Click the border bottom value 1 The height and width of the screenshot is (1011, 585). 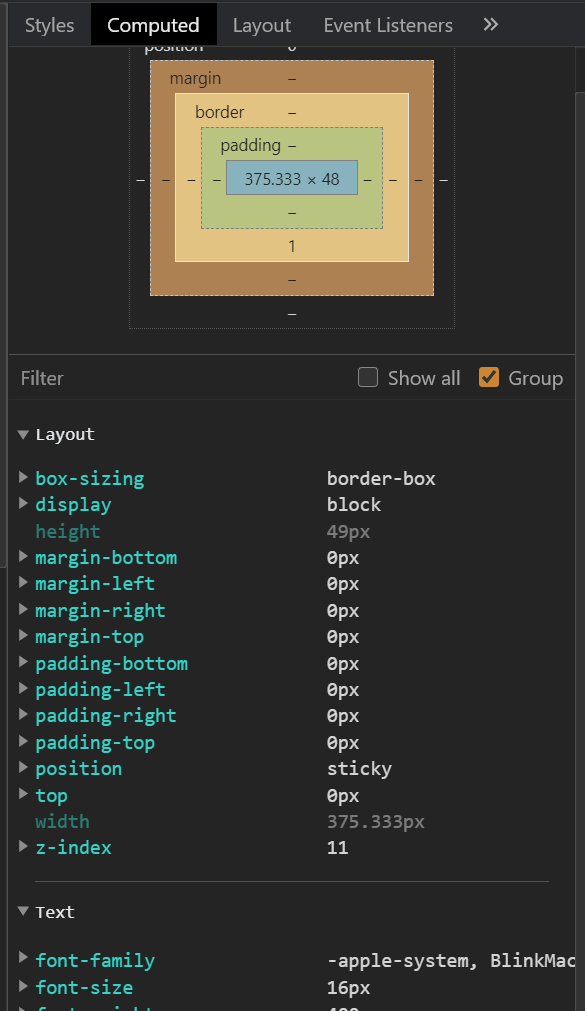click(292, 246)
